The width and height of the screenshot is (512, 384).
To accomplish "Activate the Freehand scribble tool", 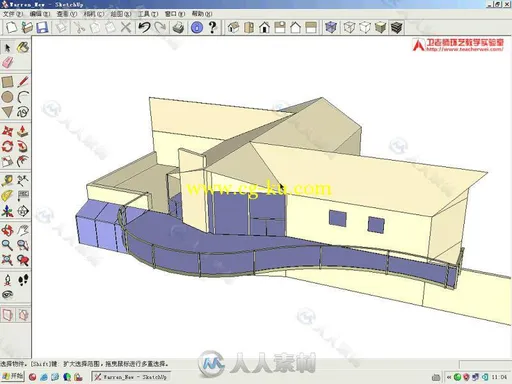I will 23,112.
